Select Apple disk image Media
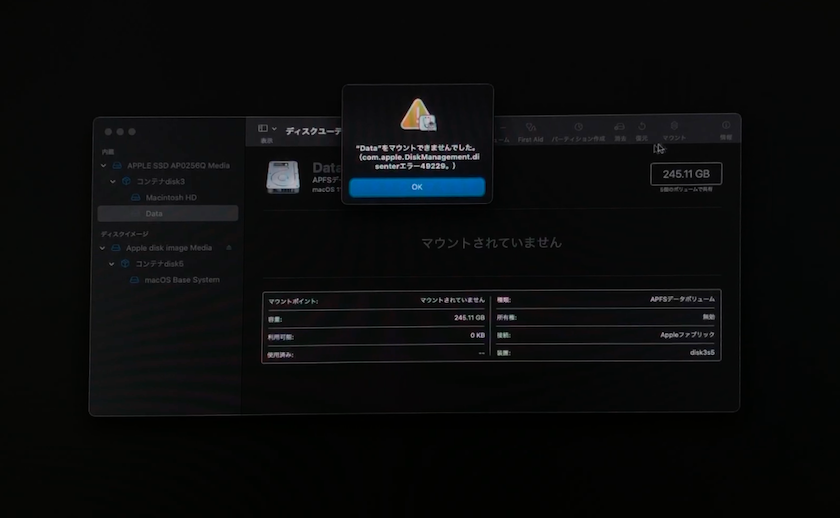840x518 pixels. [169, 248]
